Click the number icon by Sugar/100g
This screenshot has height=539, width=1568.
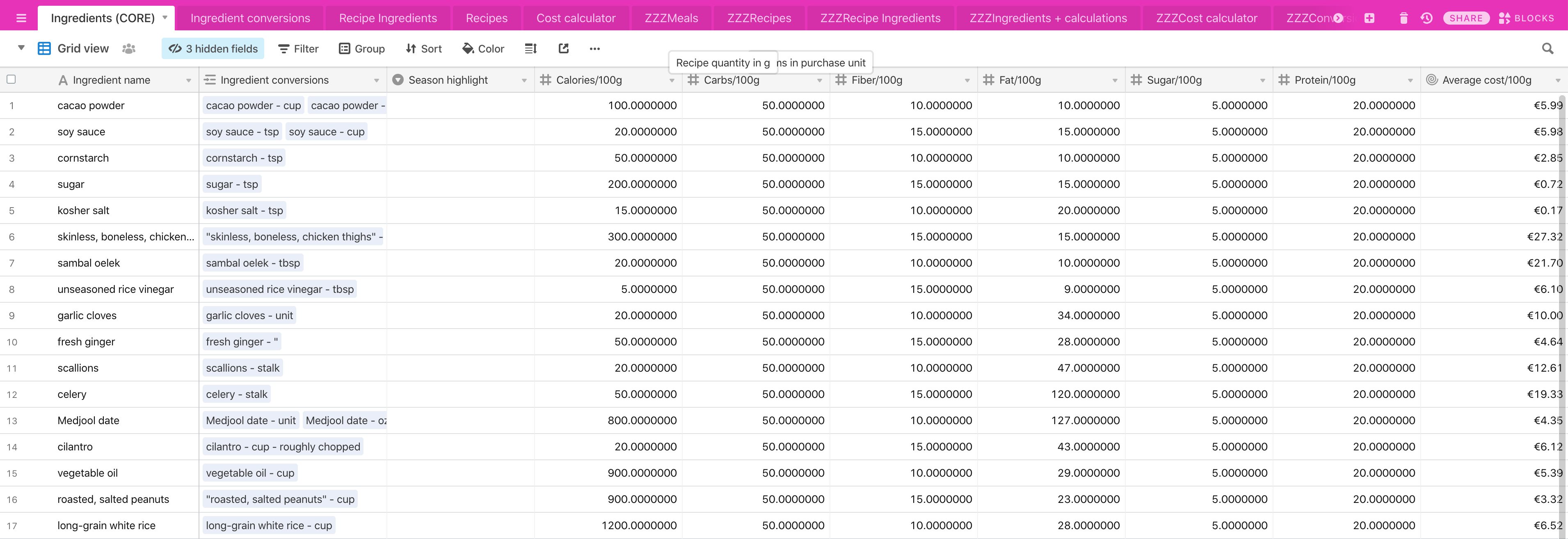1136,80
